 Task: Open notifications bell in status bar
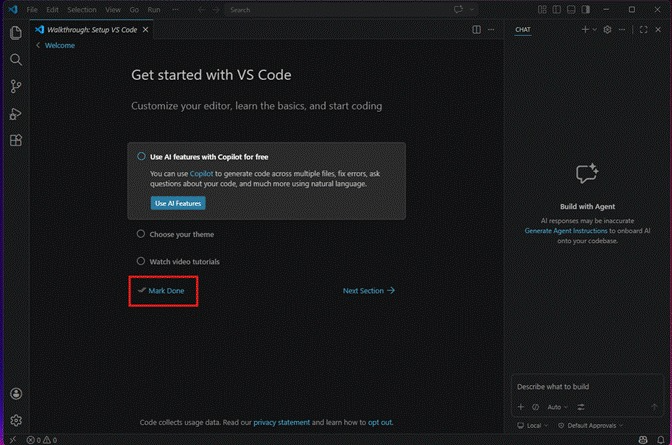(x=661, y=440)
